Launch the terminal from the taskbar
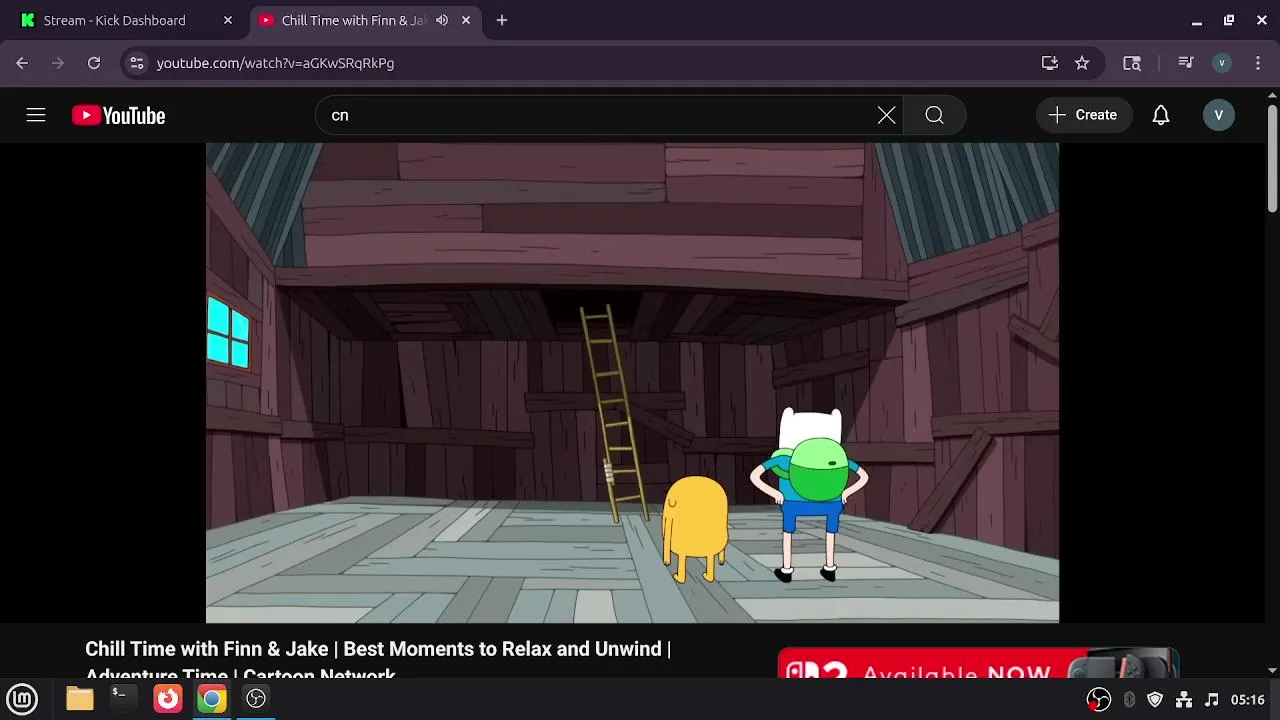 pos(122,698)
